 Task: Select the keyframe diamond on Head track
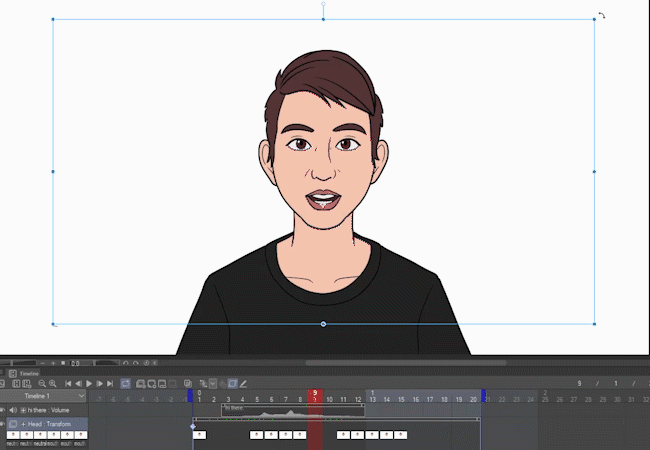tap(193, 426)
